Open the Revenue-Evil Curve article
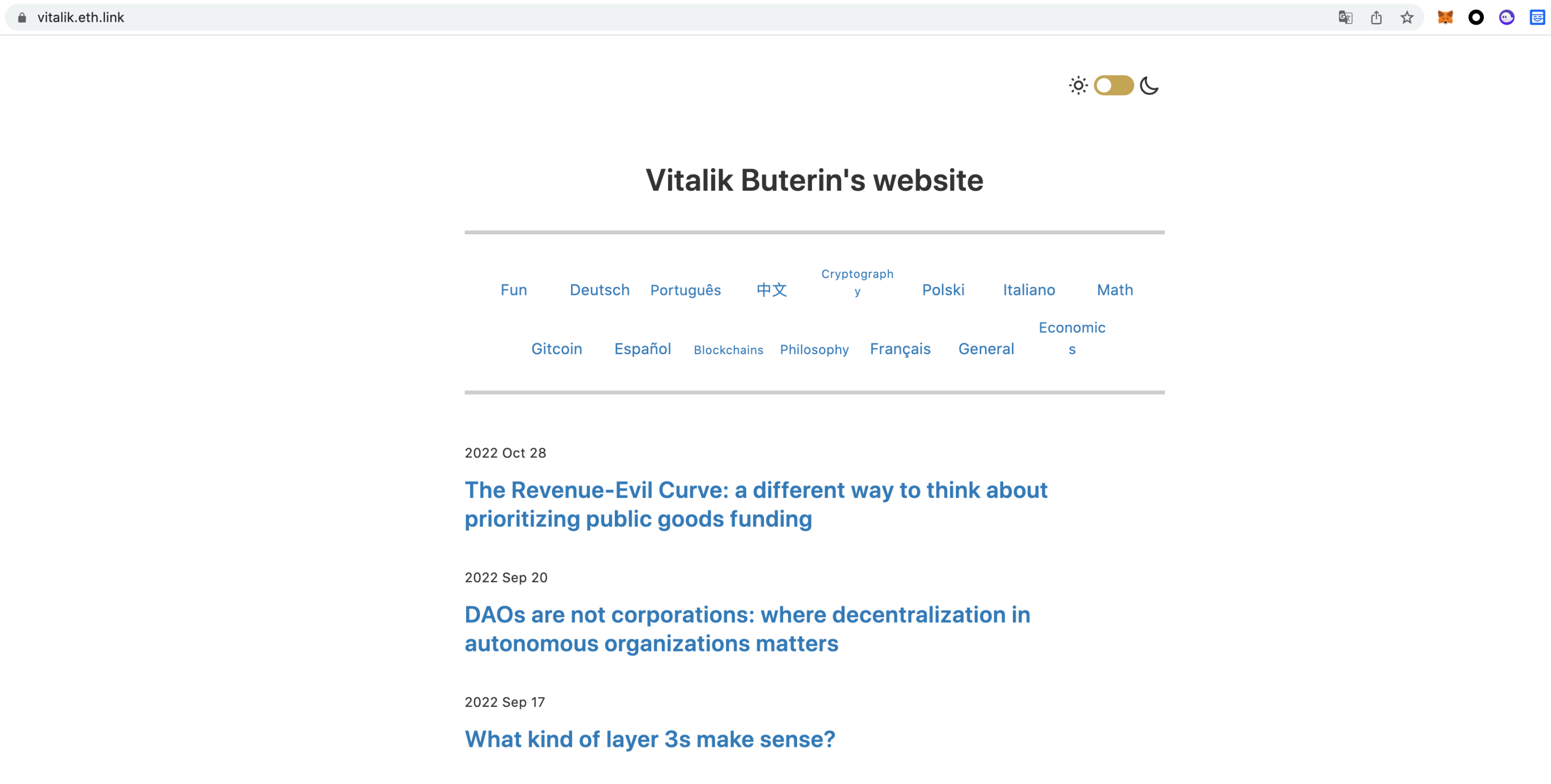 point(756,505)
